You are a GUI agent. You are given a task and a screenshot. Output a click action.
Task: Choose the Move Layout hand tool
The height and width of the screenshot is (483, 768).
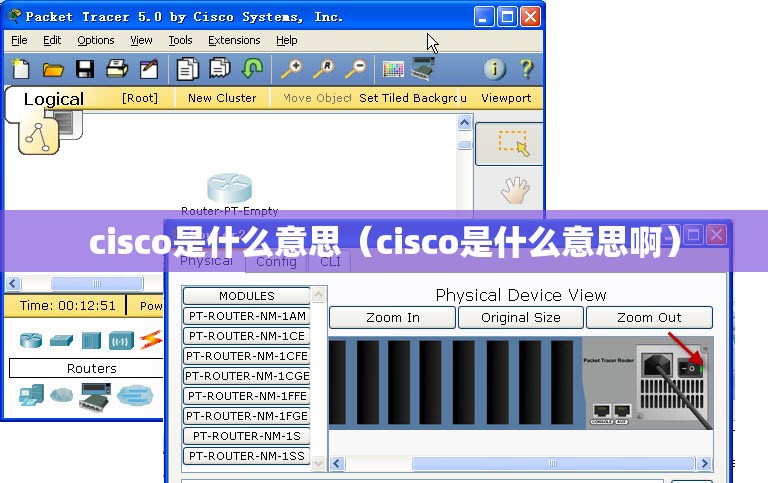point(515,190)
